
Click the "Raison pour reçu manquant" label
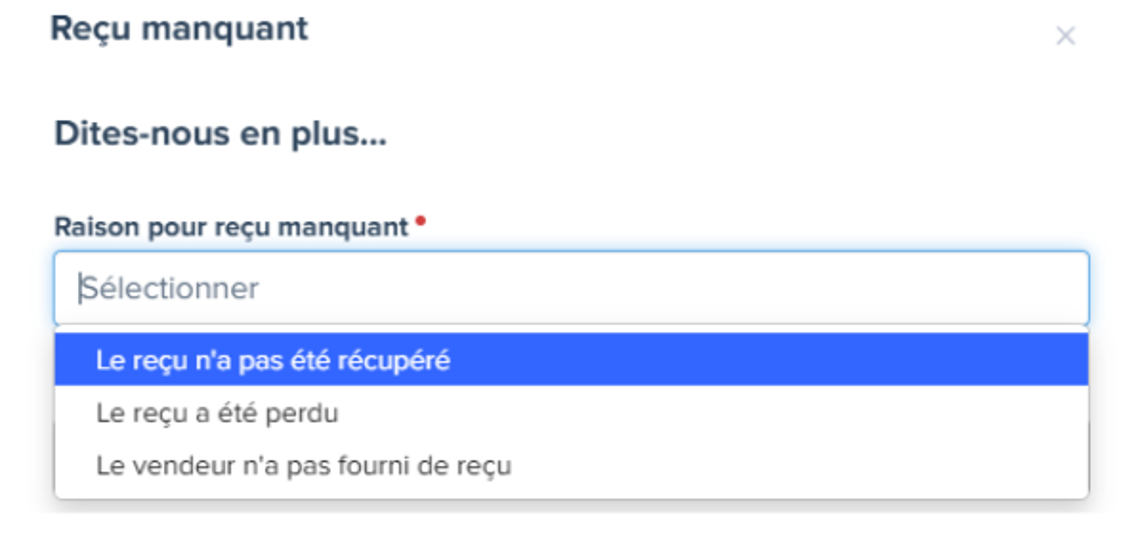231,227
